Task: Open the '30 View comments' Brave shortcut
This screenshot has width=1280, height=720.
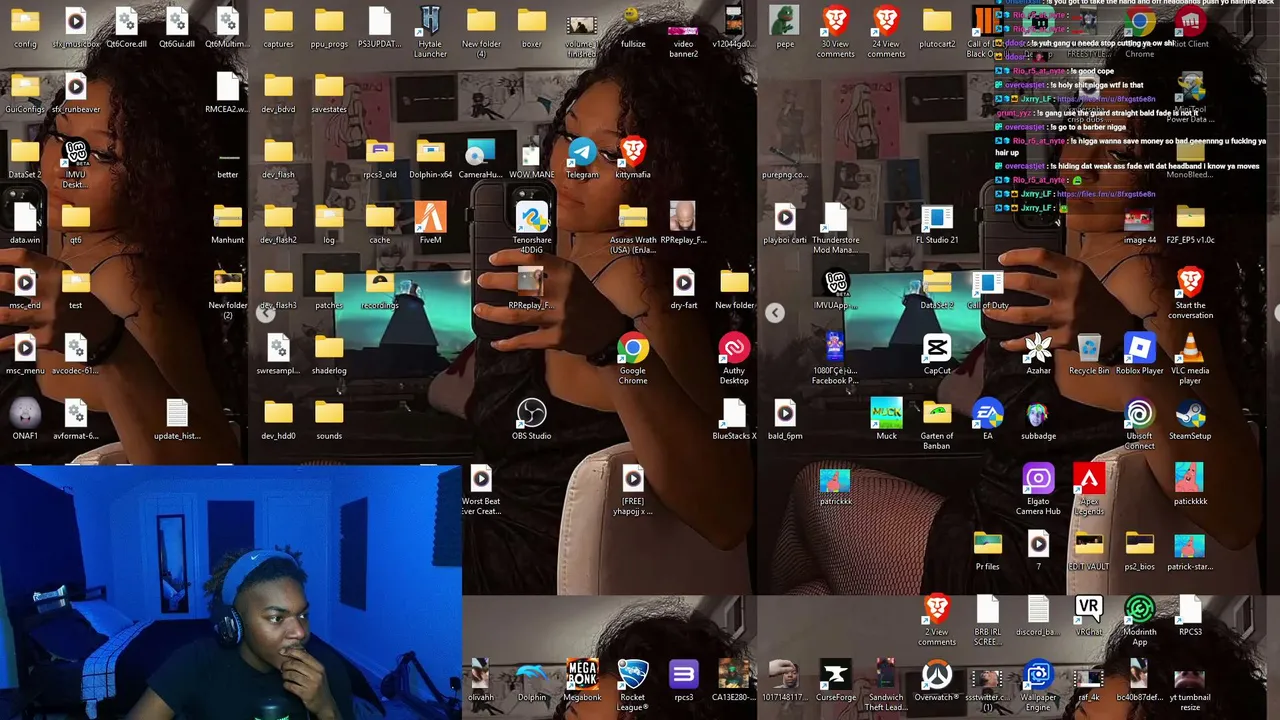Action: [x=835, y=21]
